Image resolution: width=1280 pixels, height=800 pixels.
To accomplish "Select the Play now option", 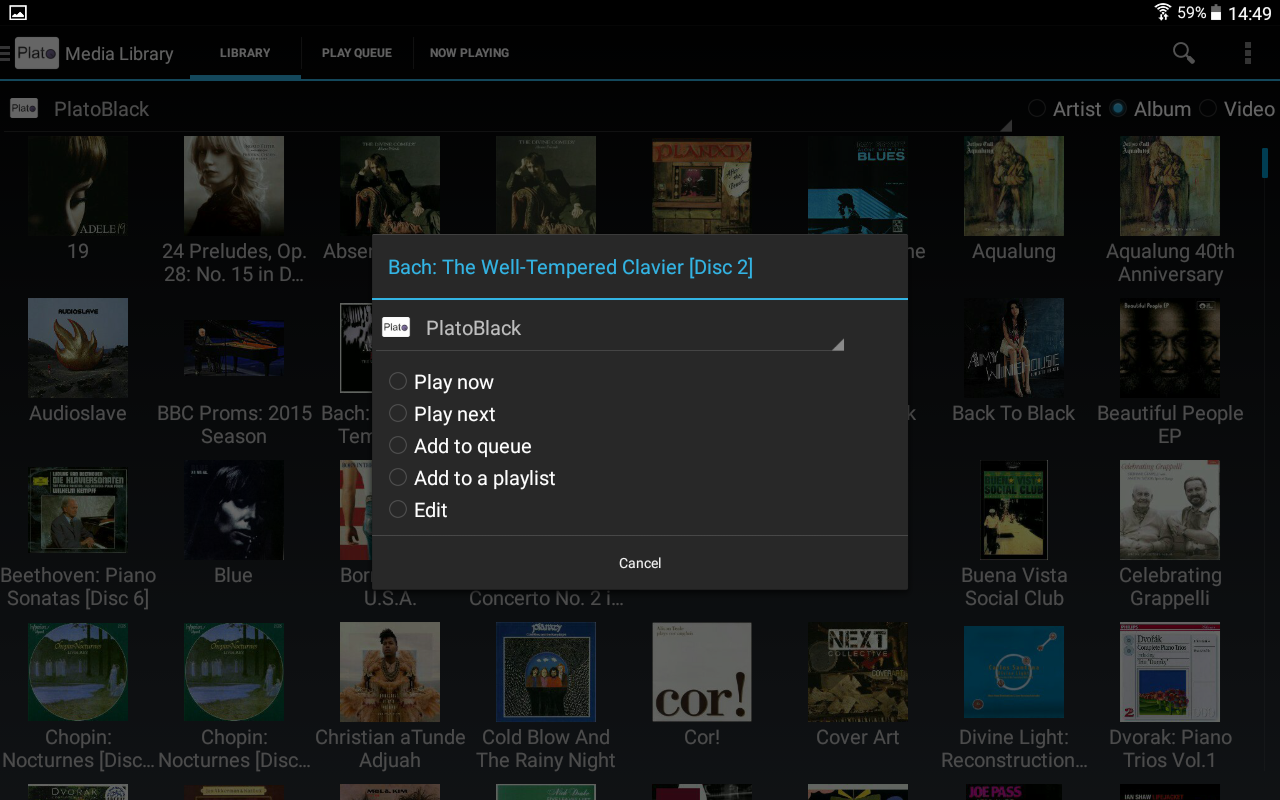I will (441, 382).
